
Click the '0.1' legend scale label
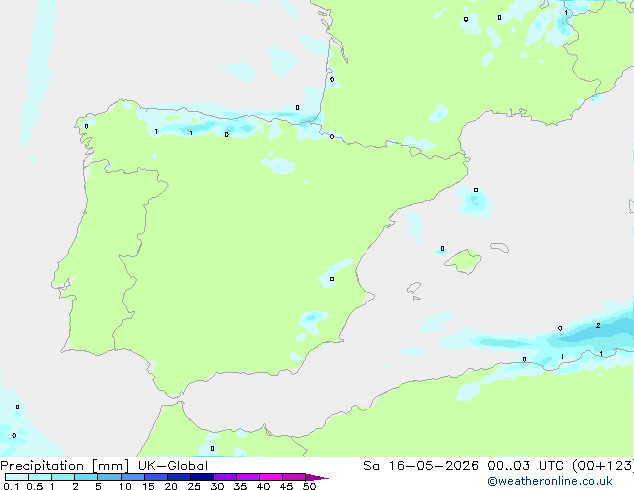tap(11, 486)
